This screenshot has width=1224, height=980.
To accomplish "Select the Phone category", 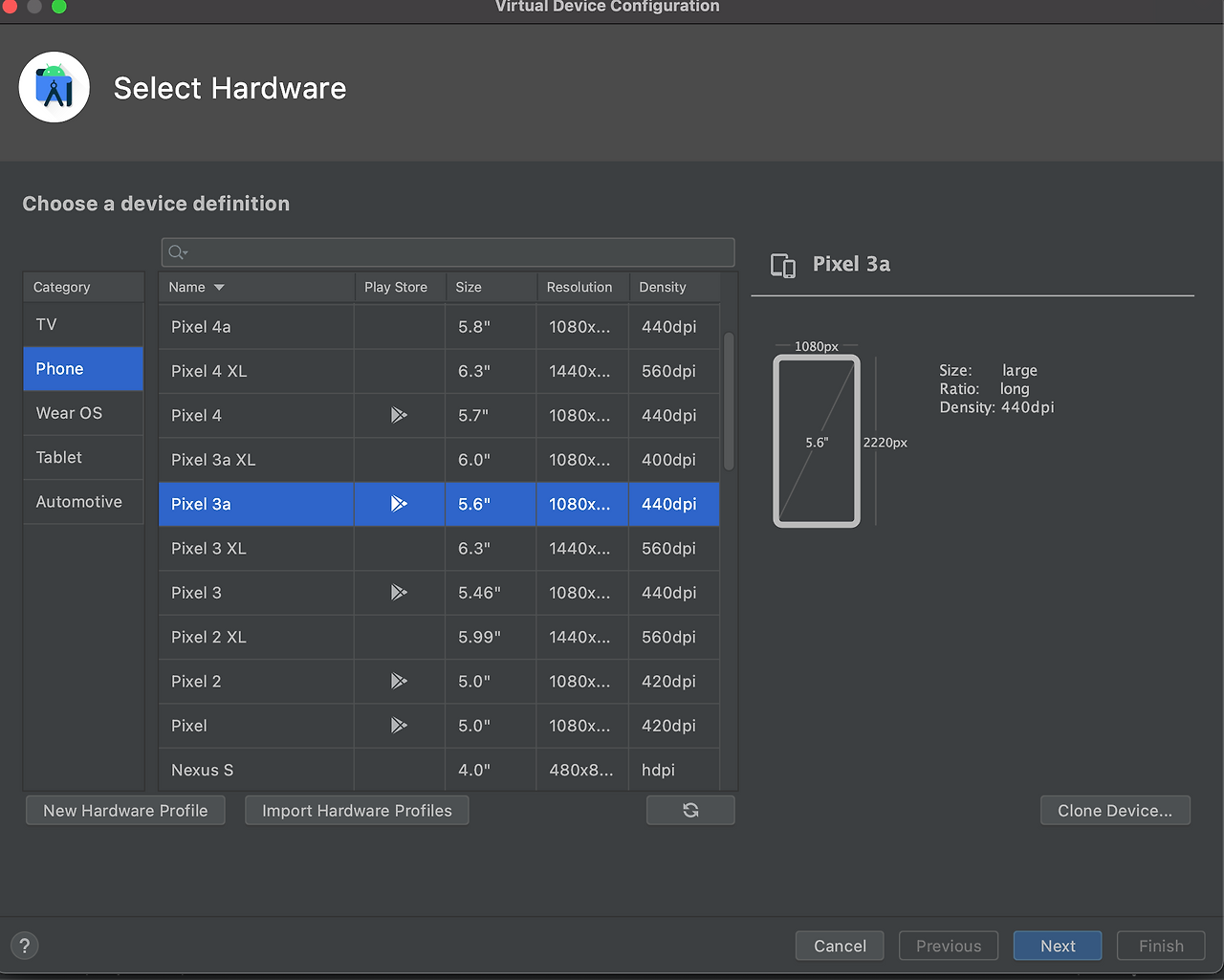I will click(x=83, y=369).
